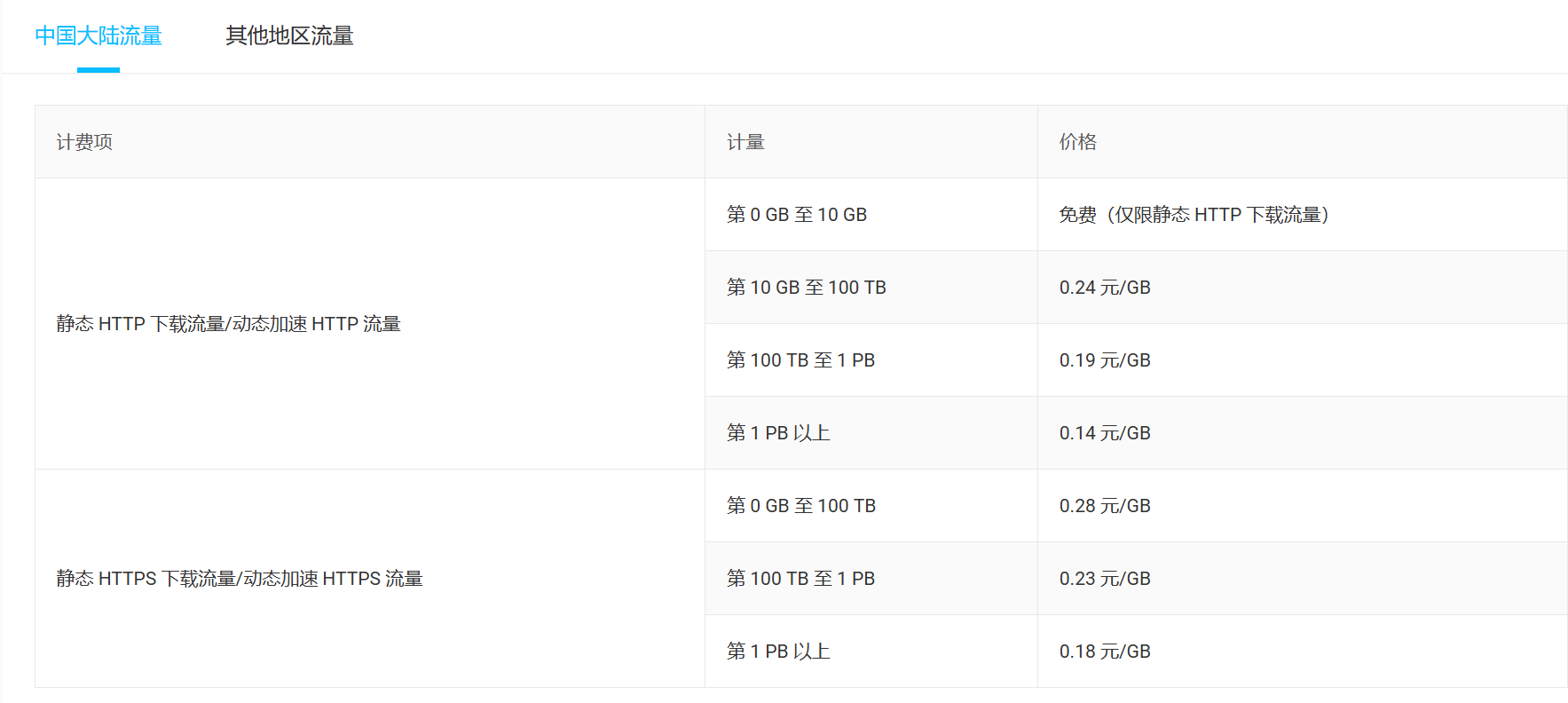
Task: Click the 0.23 元/GB price cell
Action: click(x=1104, y=579)
